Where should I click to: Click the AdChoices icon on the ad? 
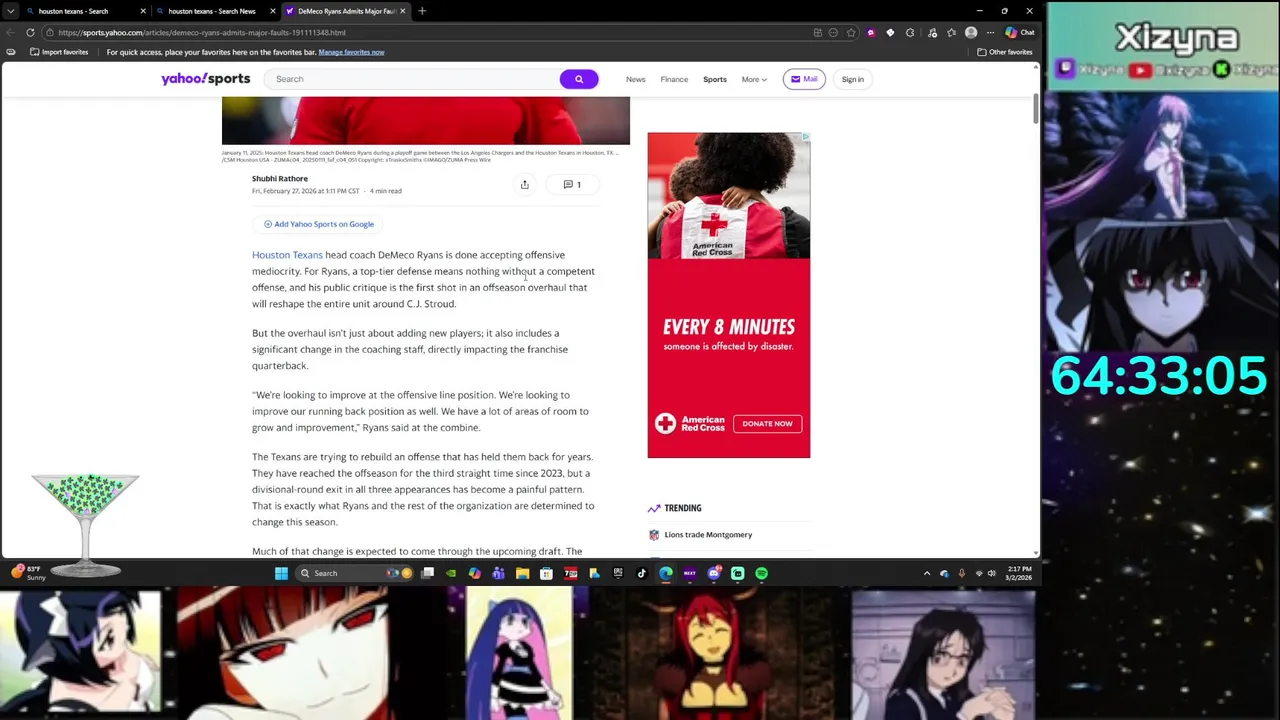805,137
